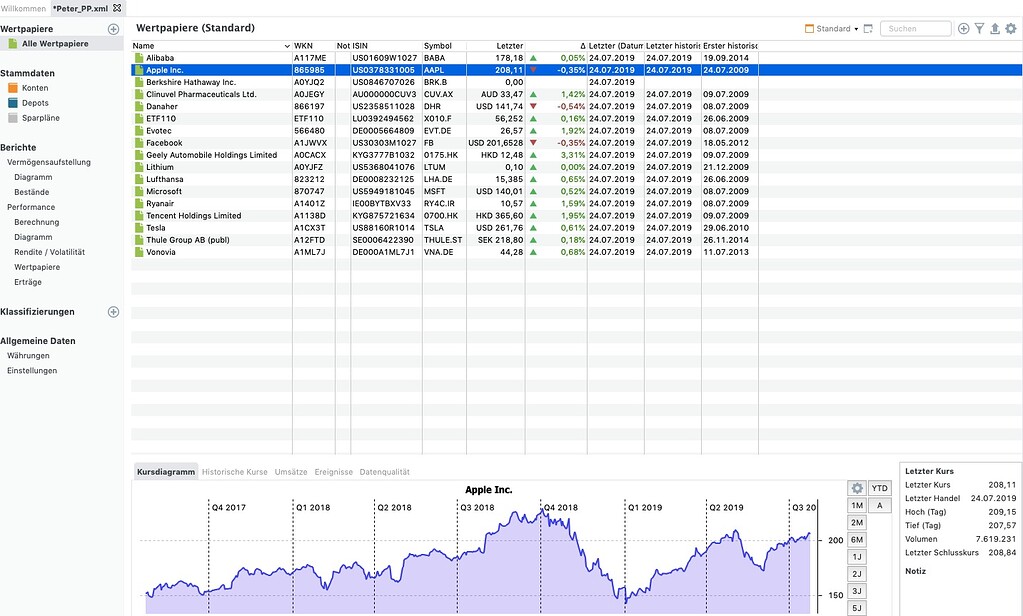Click the Suchen search field
This screenshot has width=1023, height=616.
tap(915, 29)
